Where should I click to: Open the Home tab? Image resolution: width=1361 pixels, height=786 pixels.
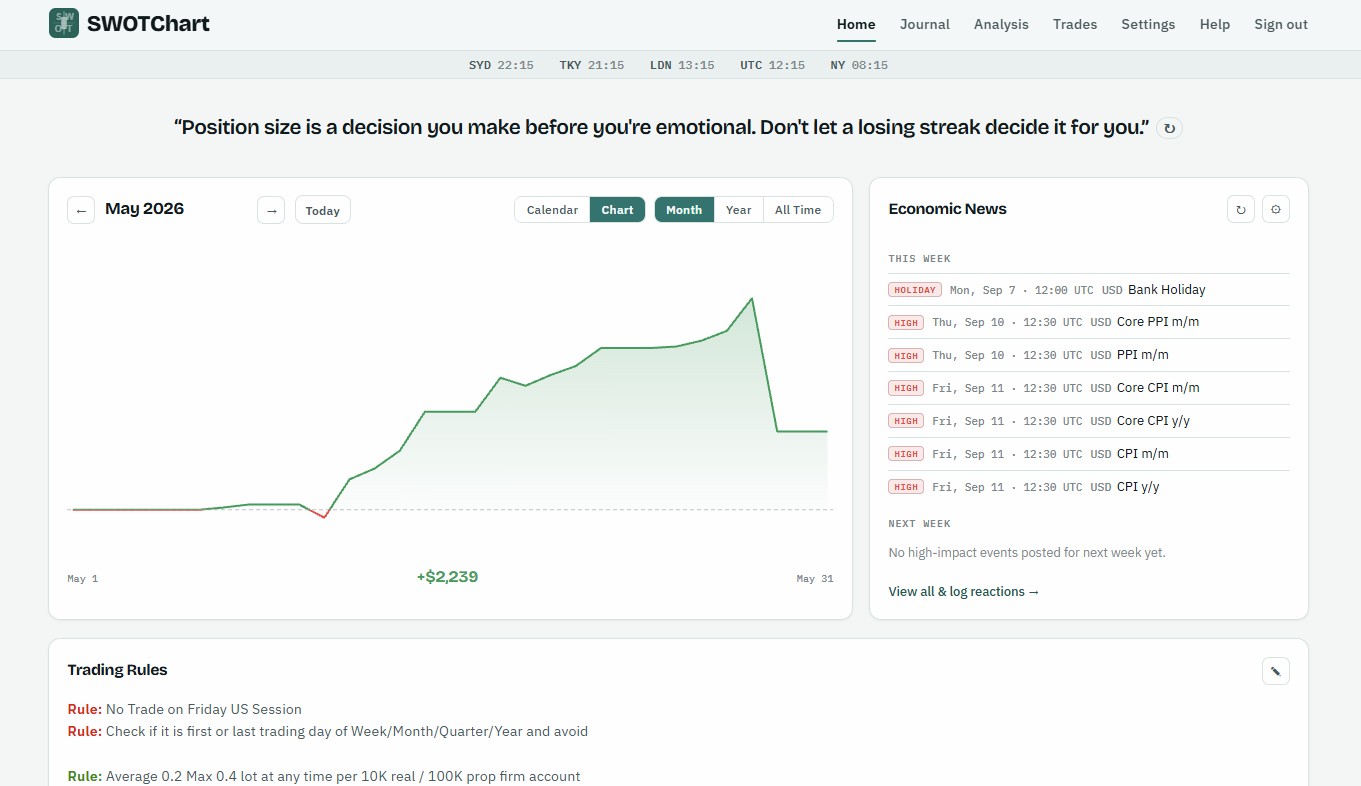coord(856,24)
